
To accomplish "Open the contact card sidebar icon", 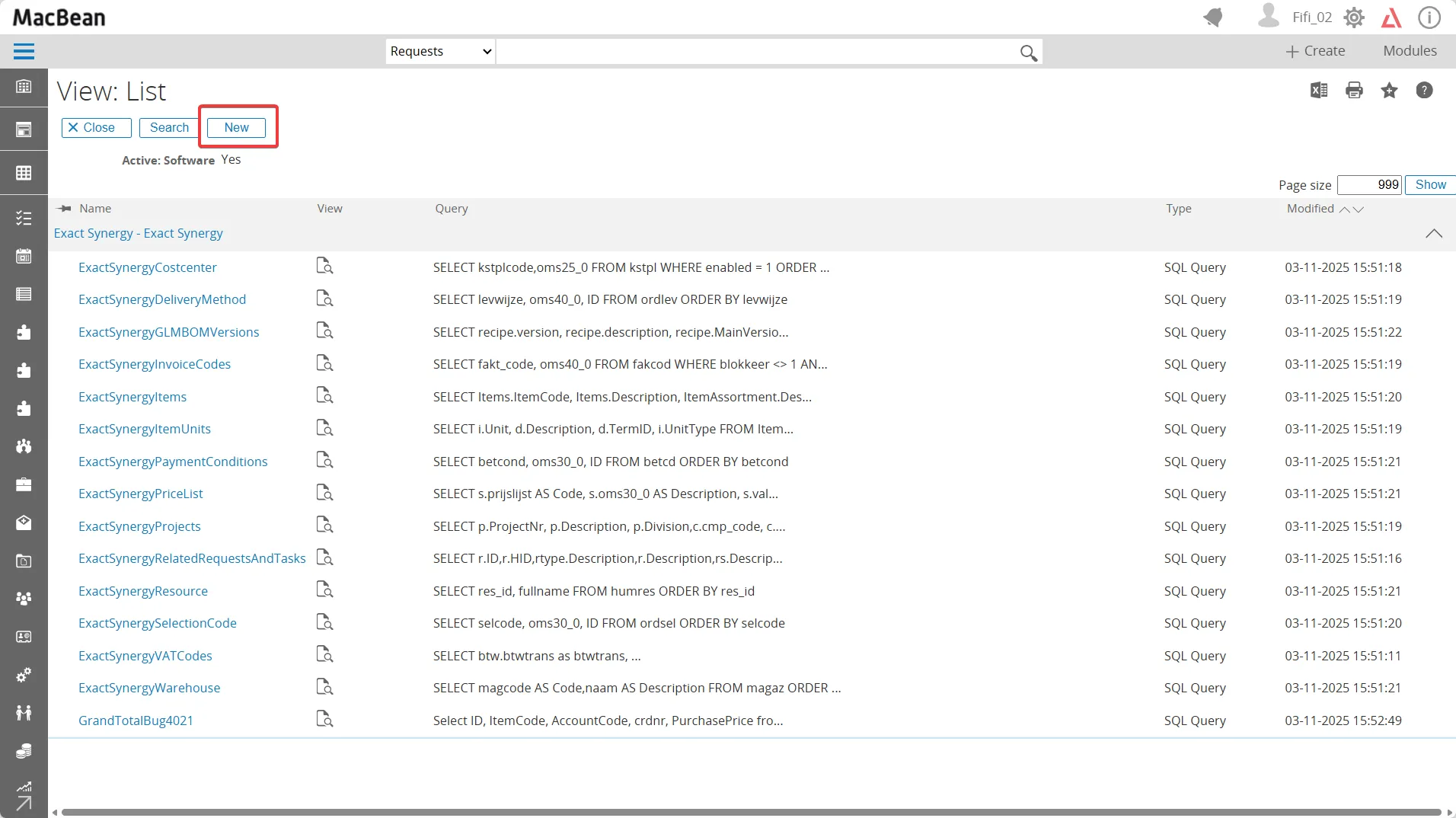I will (x=24, y=637).
